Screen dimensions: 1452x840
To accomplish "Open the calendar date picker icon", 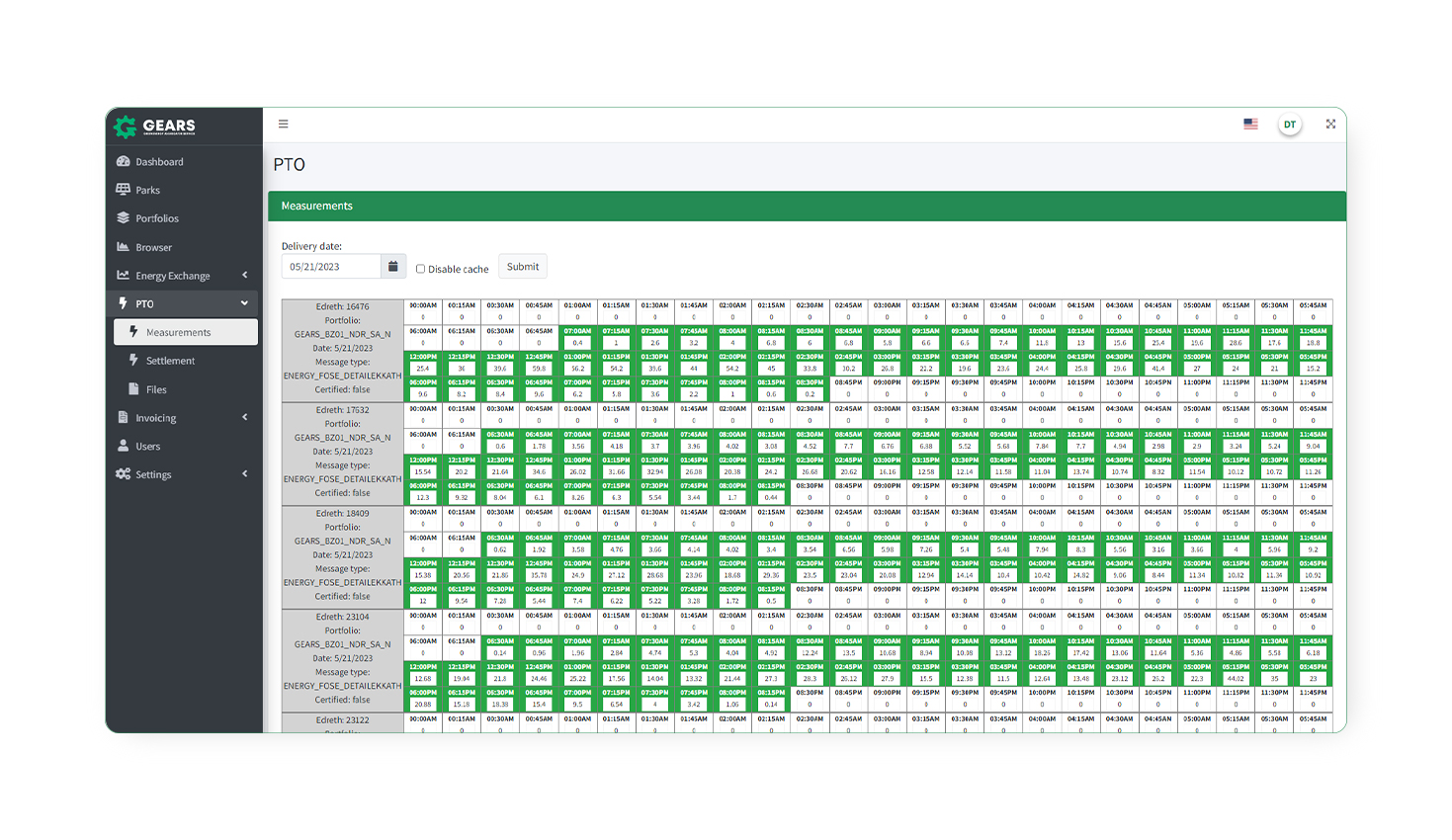I will pos(393,267).
